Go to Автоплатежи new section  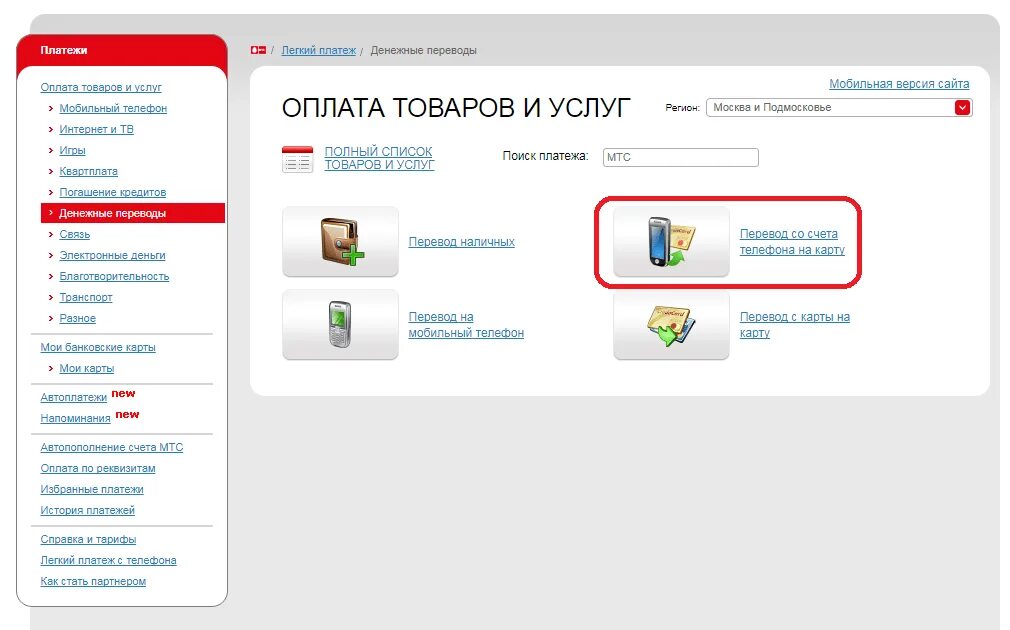[73, 397]
